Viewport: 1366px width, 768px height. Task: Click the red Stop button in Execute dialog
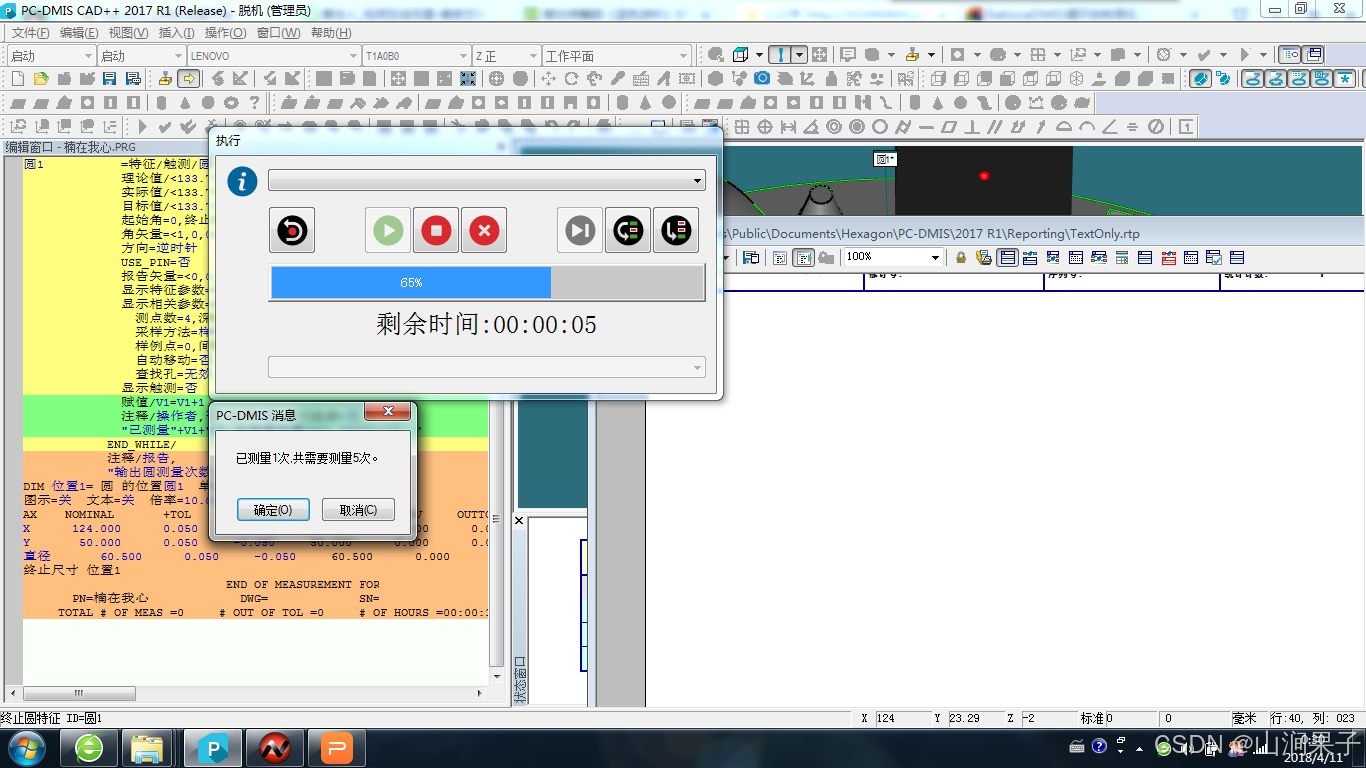(436, 231)
